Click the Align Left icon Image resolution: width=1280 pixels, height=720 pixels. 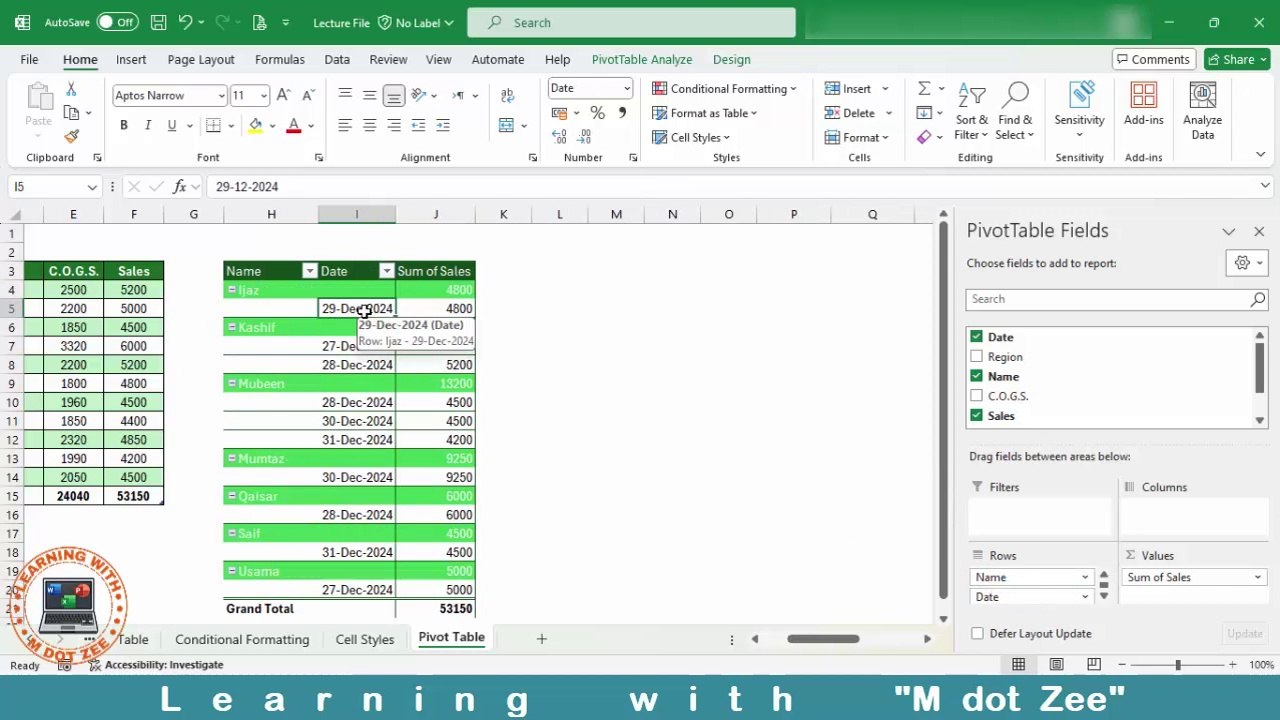345,125
